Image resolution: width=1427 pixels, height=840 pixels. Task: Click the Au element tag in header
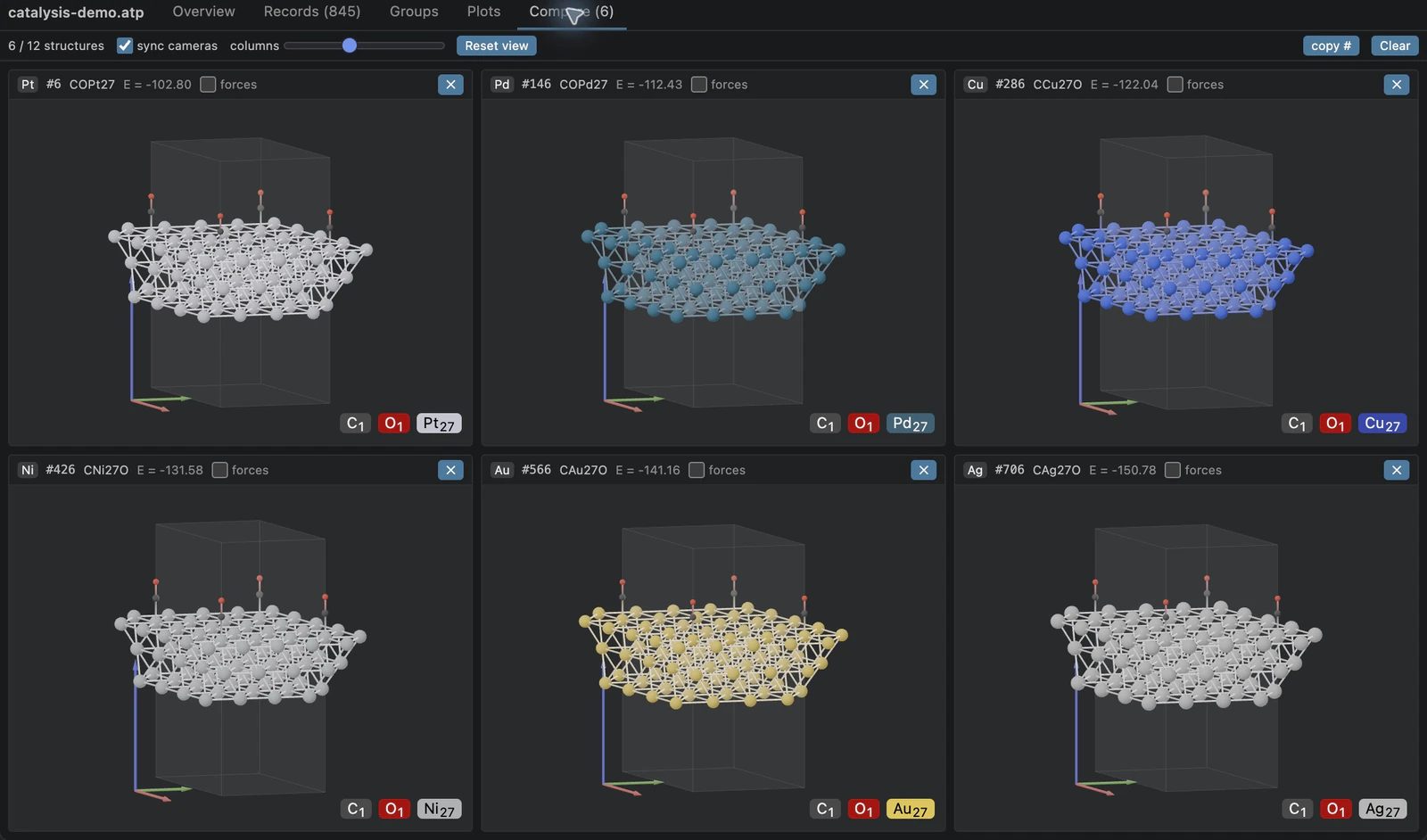click(x=502, y=470)
